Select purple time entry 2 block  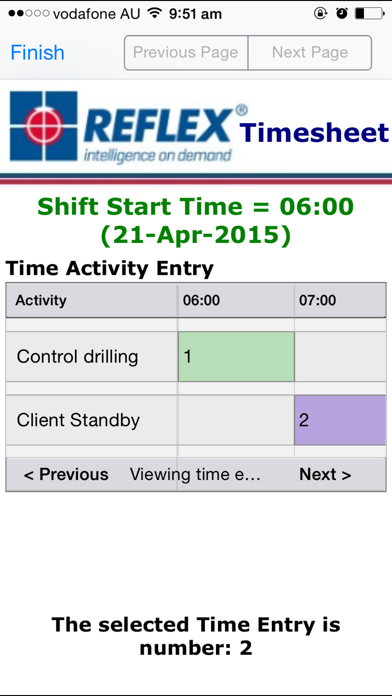(340, 420)
